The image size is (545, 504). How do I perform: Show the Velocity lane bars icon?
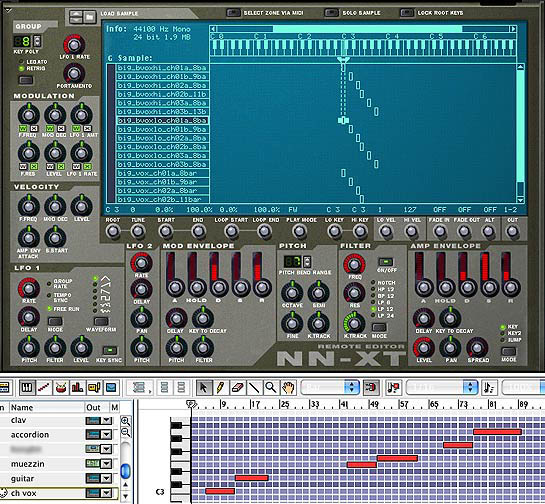[x=77, y=387]
